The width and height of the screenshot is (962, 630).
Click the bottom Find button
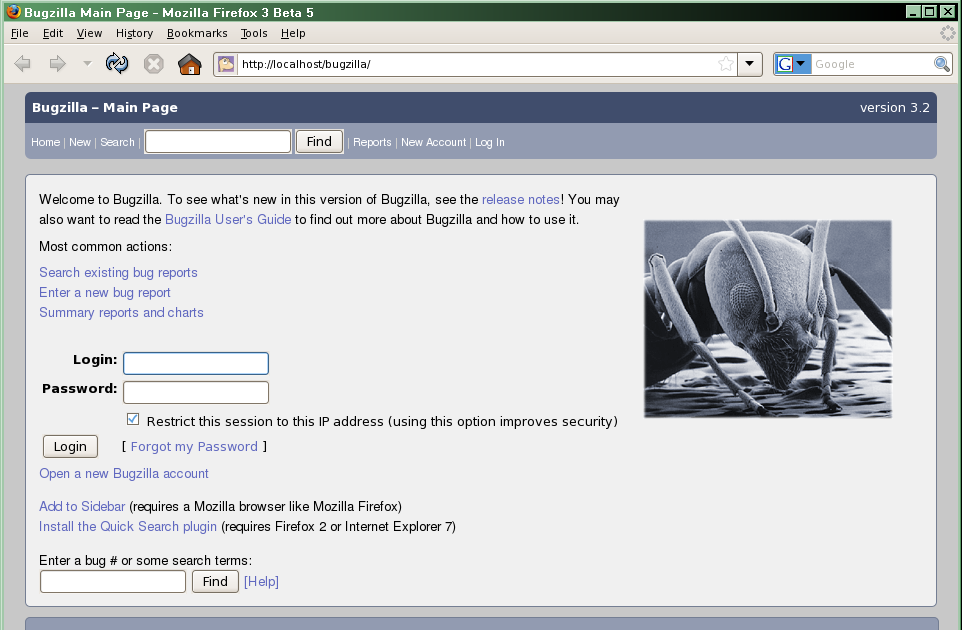coord(215,582)
